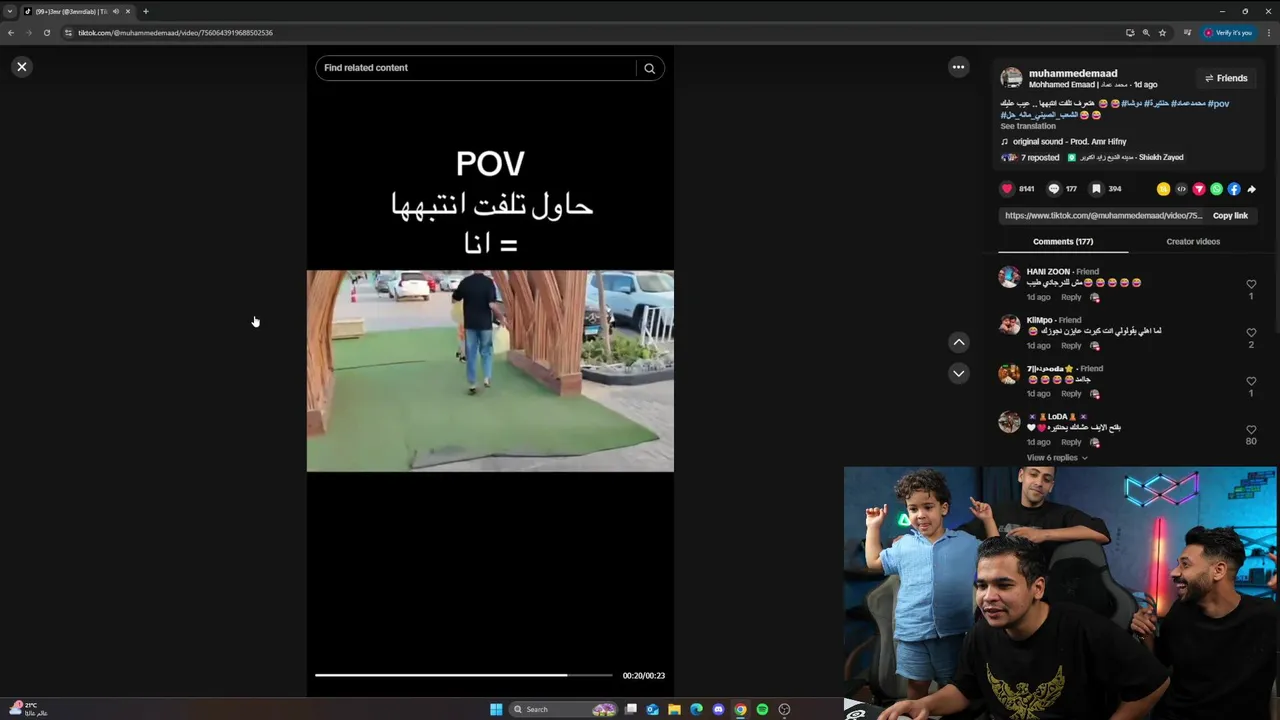Click the yellow repost share icon
This screenshot has width=1280, height=720.
pyautogui.click(x=1163, y=188)
